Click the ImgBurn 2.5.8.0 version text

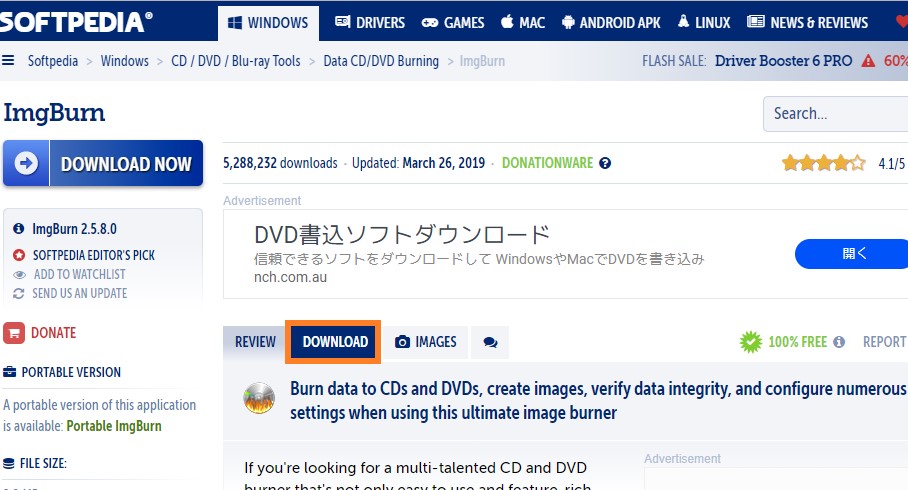[x=74, y=229]
